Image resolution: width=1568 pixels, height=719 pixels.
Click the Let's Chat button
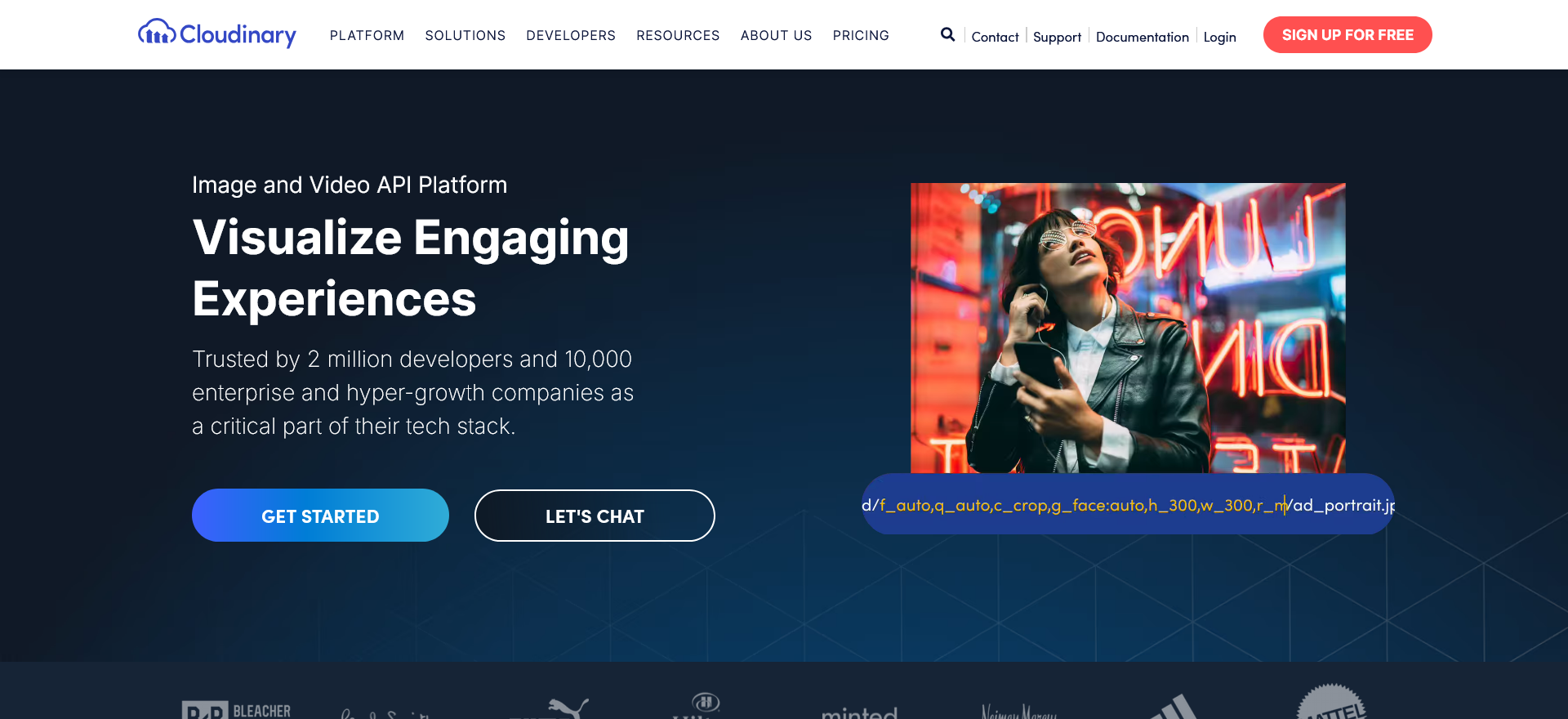point(595,516)
